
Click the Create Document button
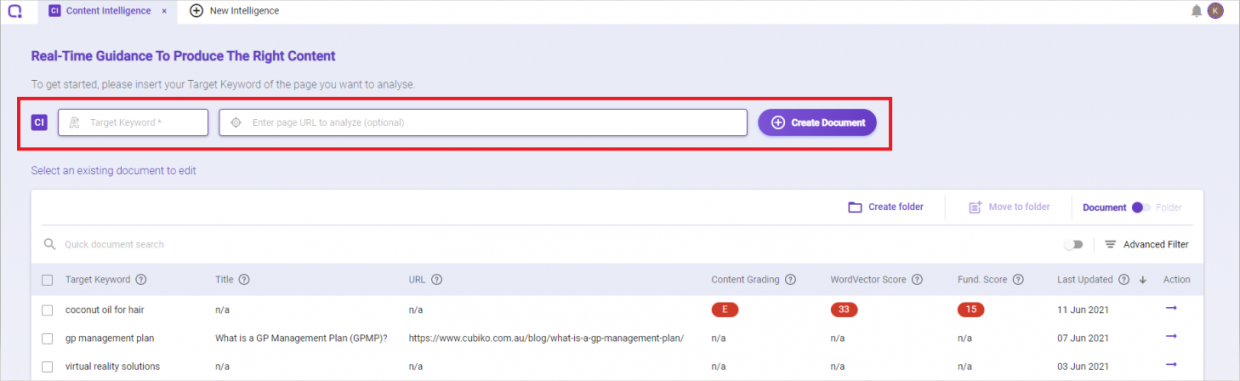pos(817,122)
